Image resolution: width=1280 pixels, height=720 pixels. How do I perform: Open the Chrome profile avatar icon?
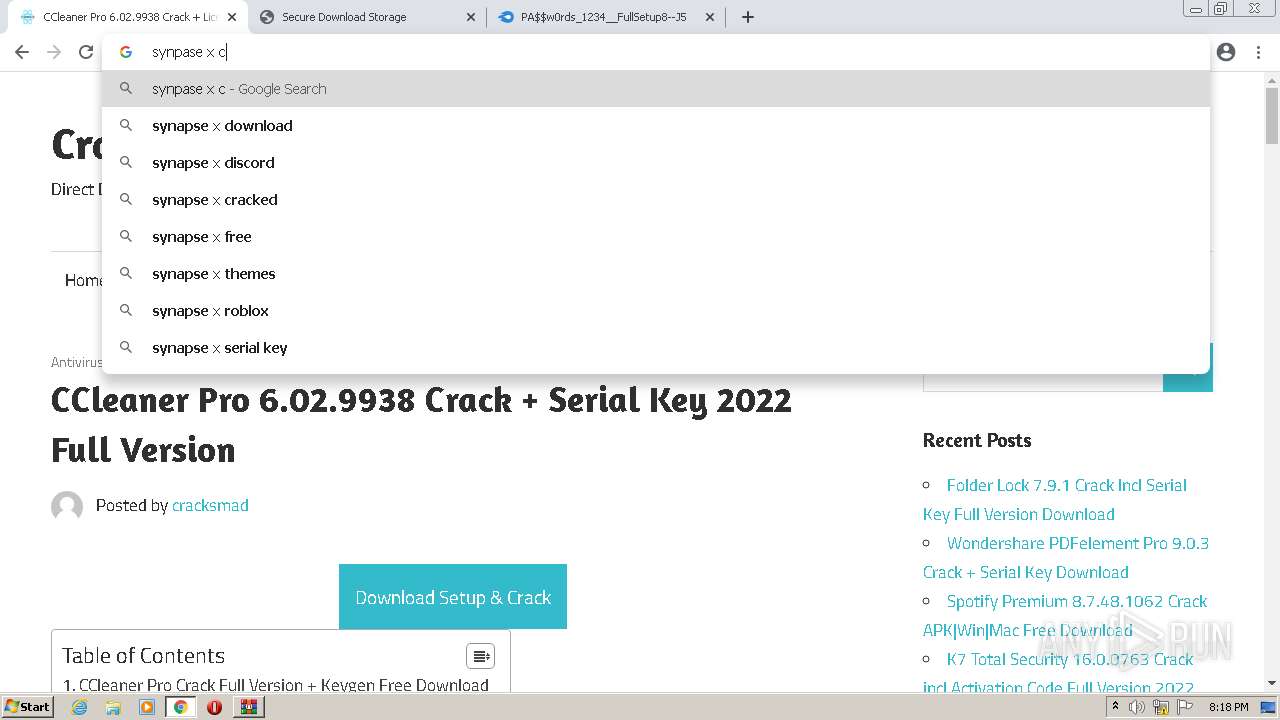coord(1226,52)
